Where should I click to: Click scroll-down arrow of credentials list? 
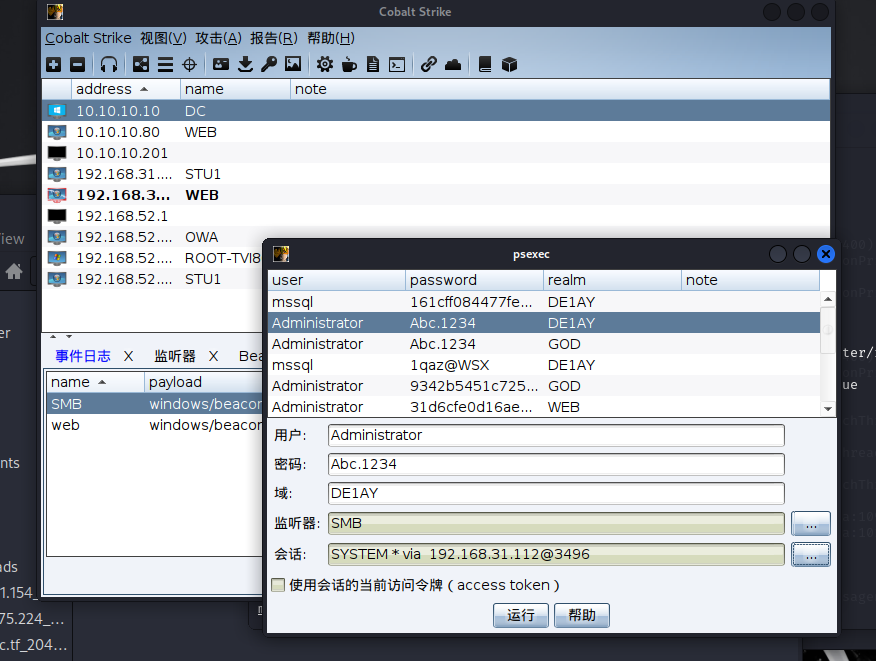[x=828, y=409]
